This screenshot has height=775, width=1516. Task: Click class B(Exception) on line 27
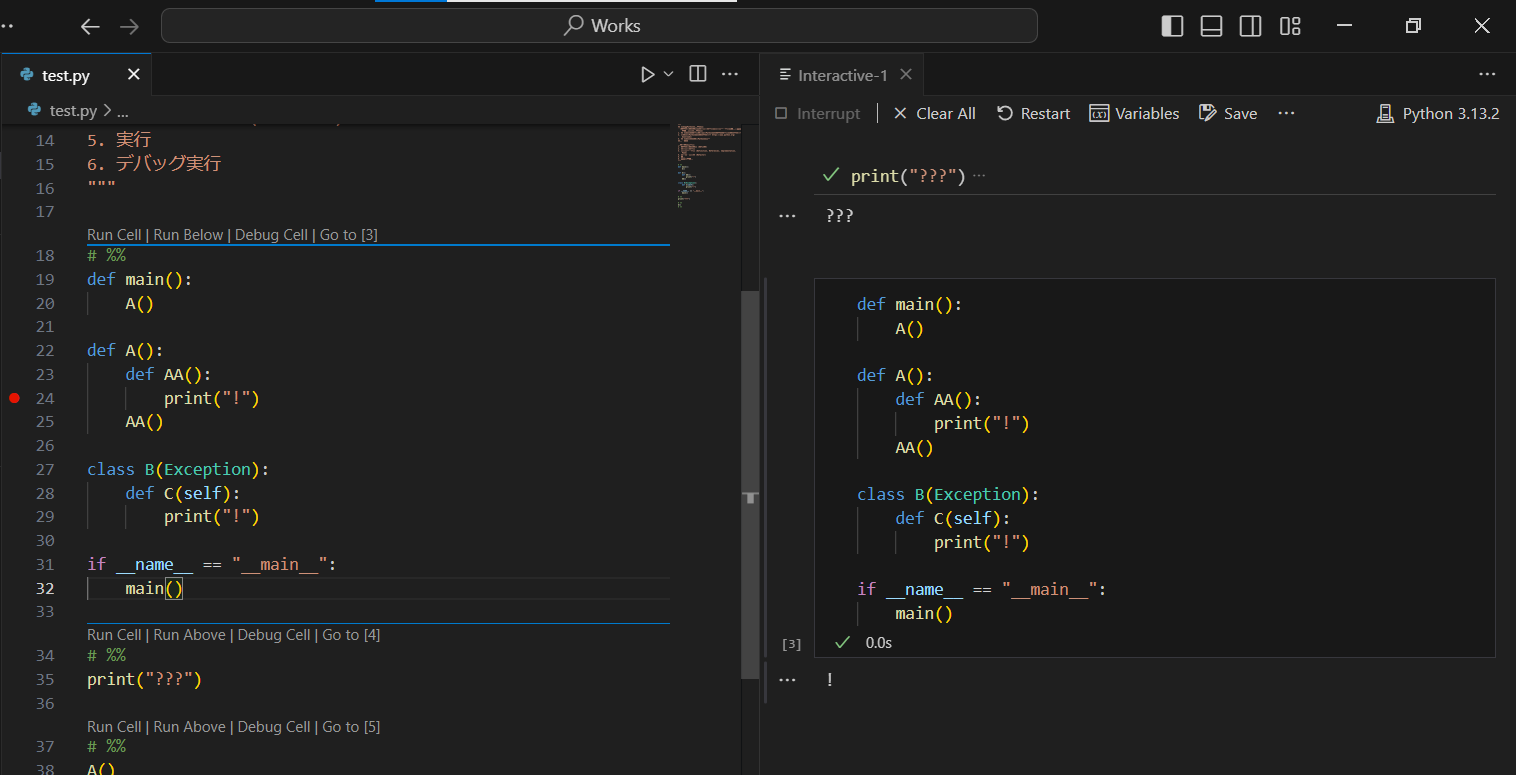tap(178, 470)
